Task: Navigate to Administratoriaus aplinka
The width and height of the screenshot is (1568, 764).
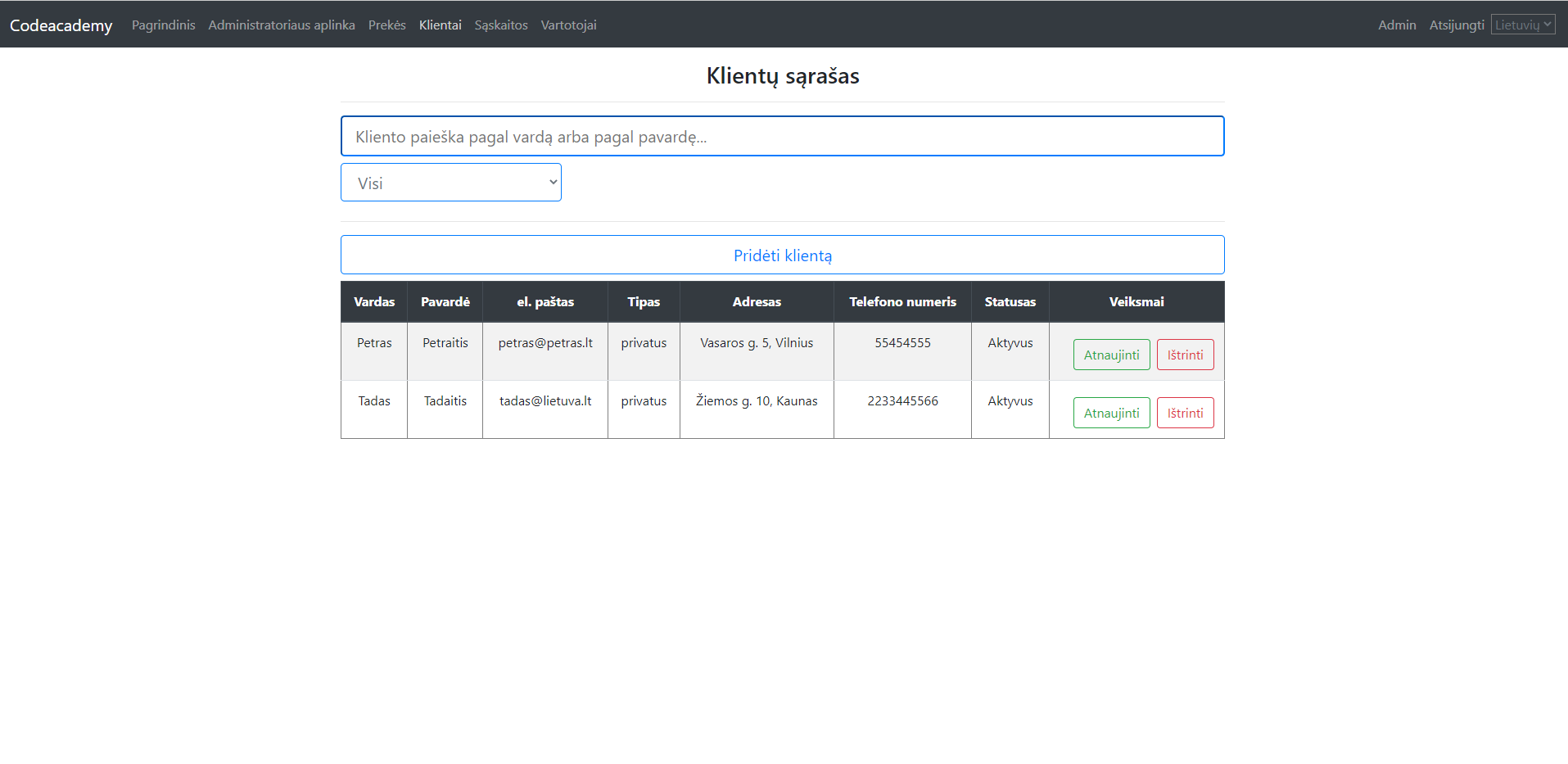Action: pos(281,25)
